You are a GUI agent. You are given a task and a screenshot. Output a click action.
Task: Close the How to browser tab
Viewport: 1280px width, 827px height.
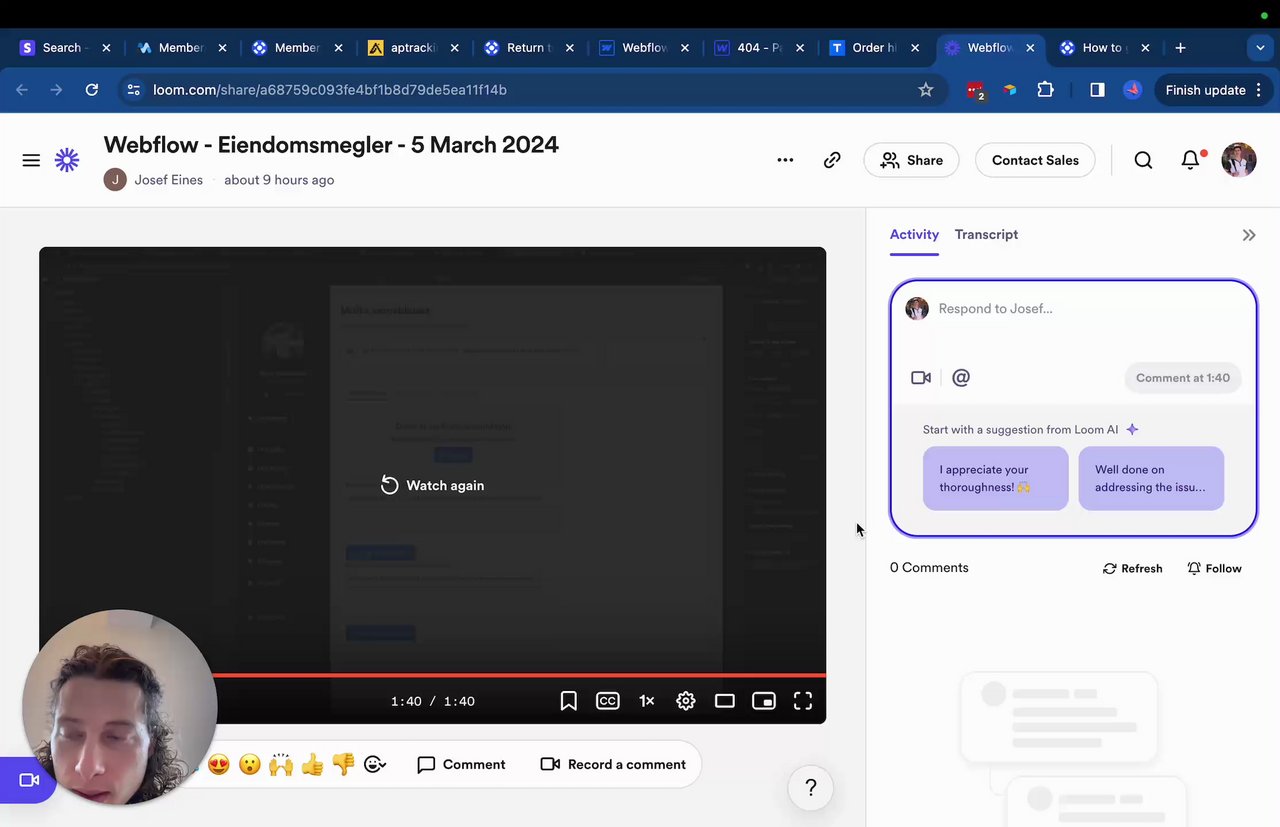pyautogui.click(x=1145, y=47)
